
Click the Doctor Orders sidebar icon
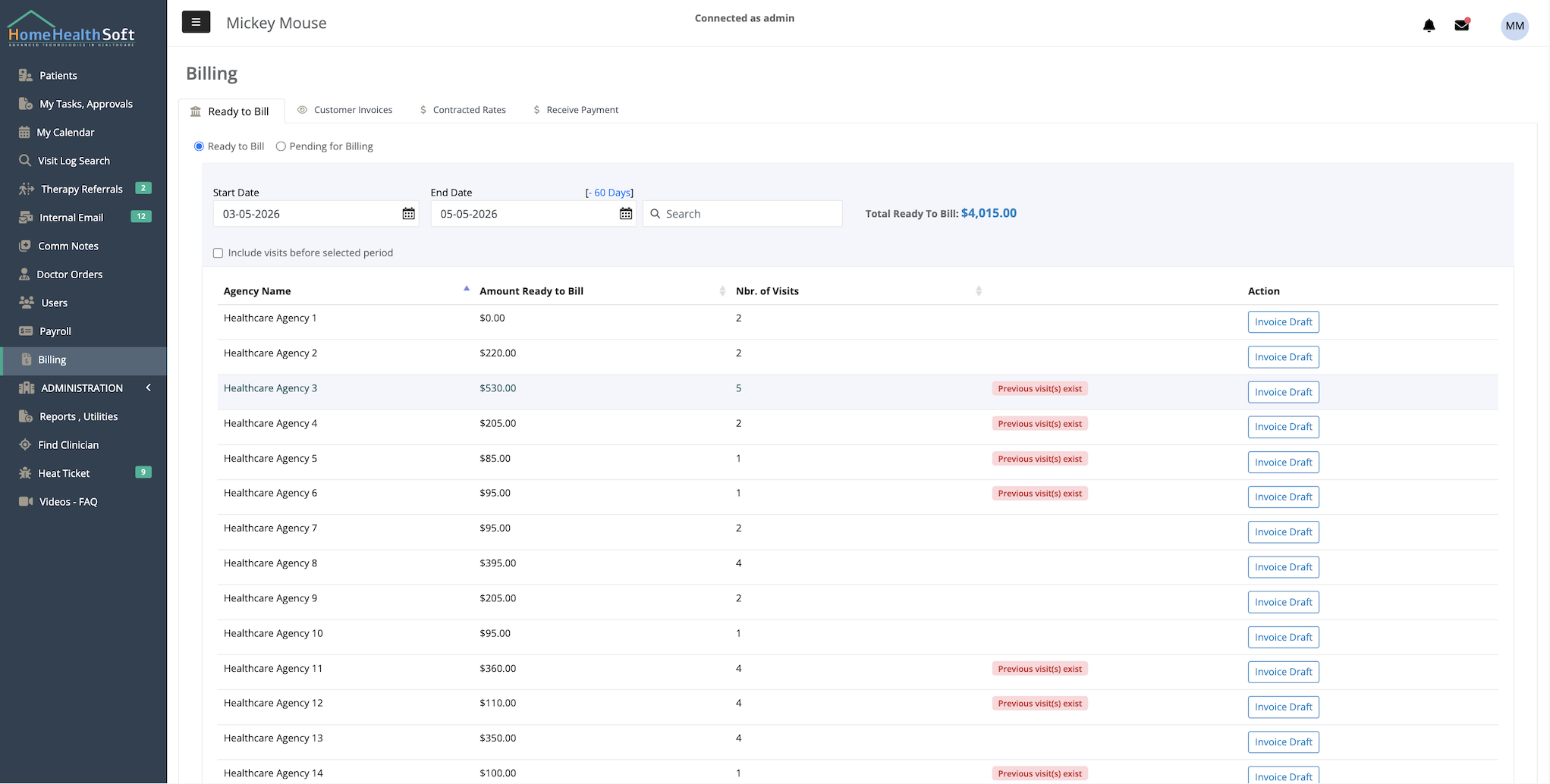(x=24, y=274)
